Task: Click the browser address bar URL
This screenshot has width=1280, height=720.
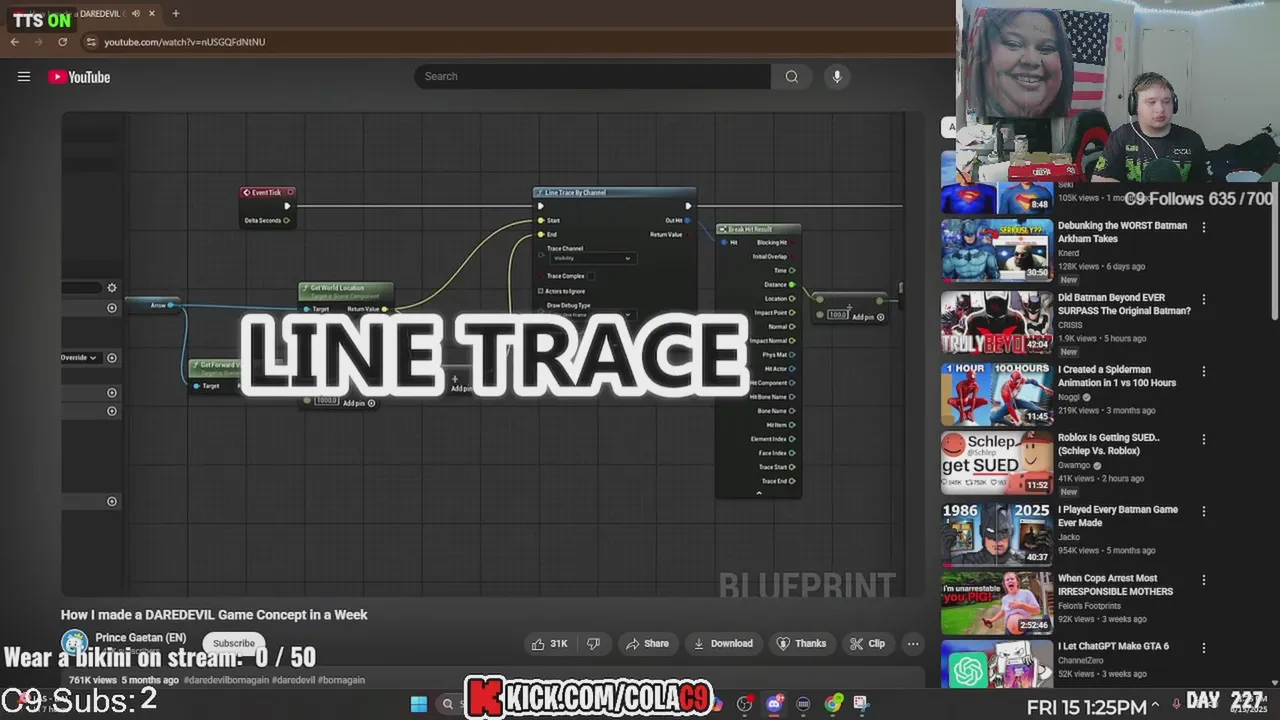Action: click(x=185, y=42)
